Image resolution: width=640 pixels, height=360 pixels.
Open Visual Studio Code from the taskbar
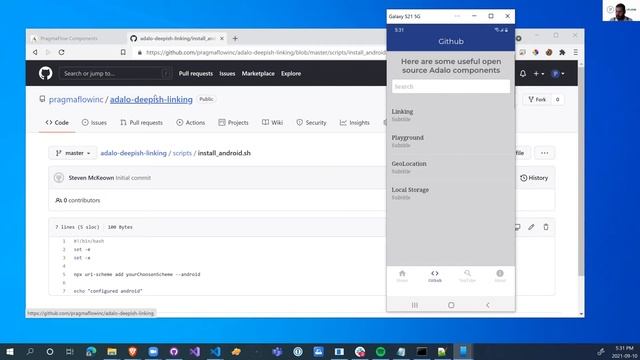(216, 351)
